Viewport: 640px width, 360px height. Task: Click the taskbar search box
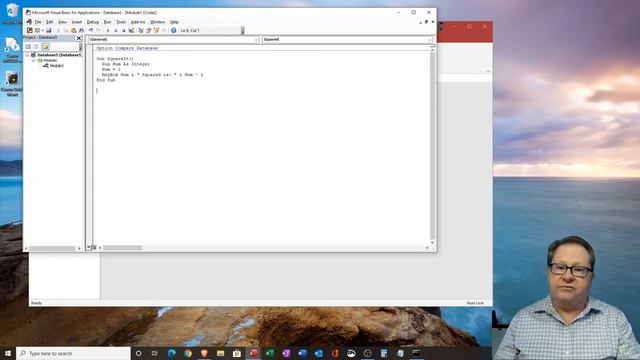click(x=73, y=353)
